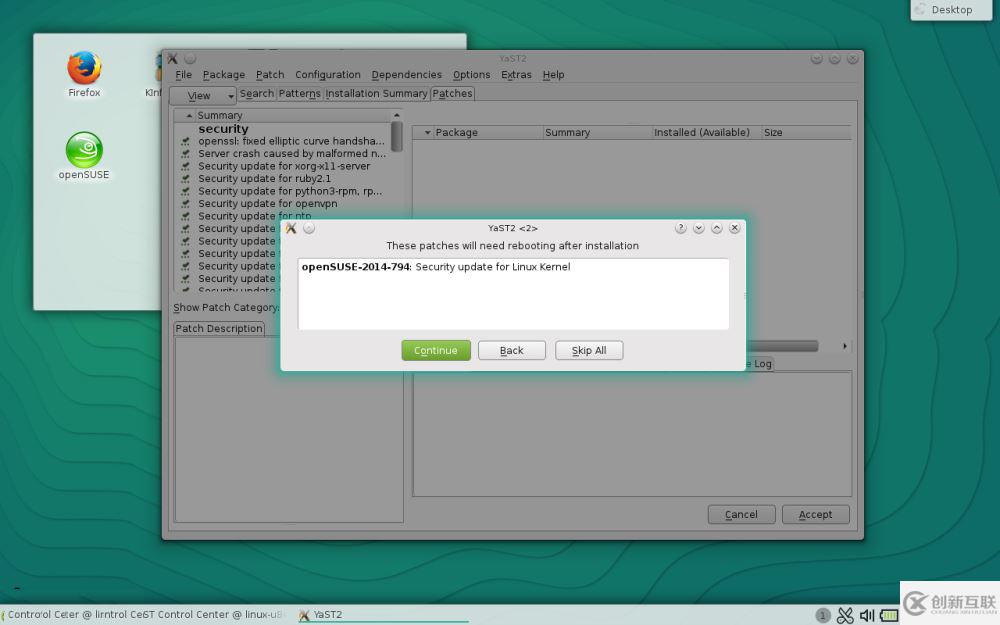Open the Desktop toolbox button

click(951, 10)
